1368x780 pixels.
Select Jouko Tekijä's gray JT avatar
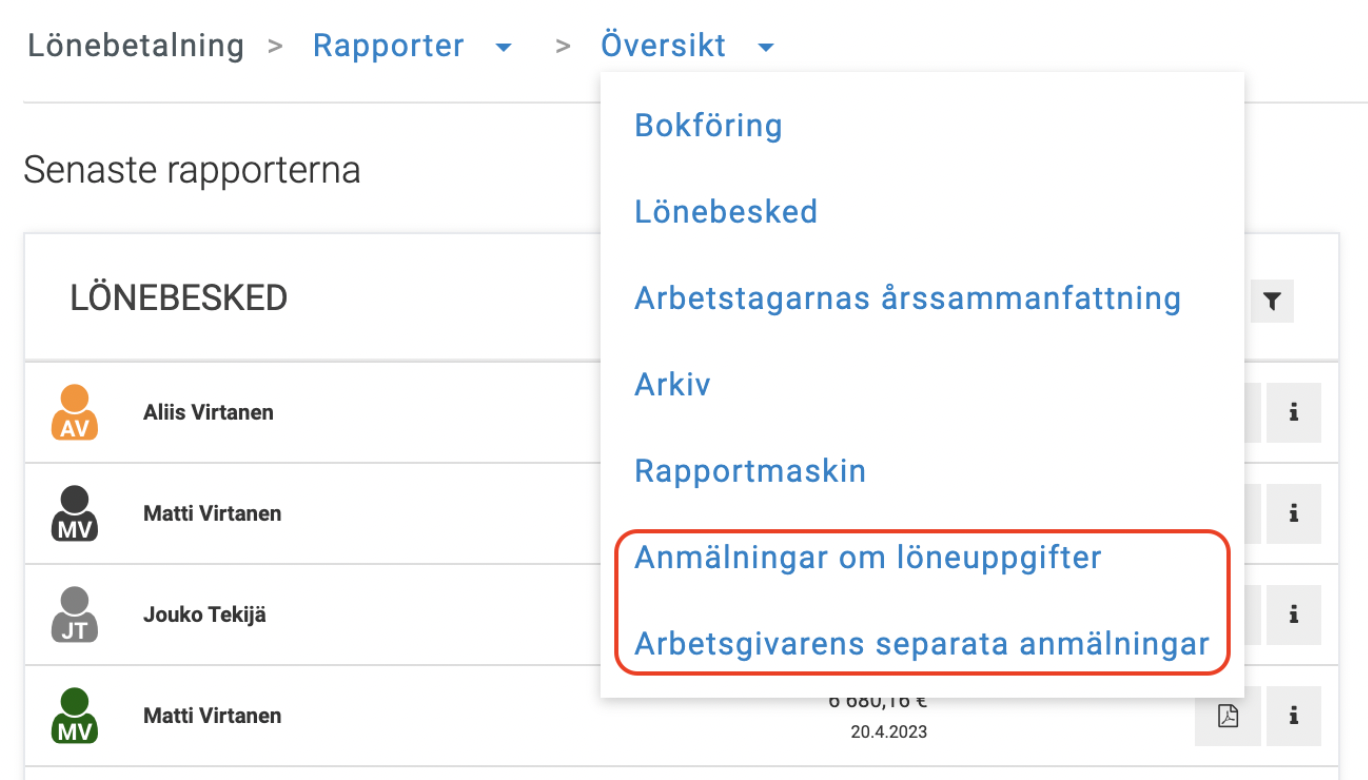[x=74, y=614]
